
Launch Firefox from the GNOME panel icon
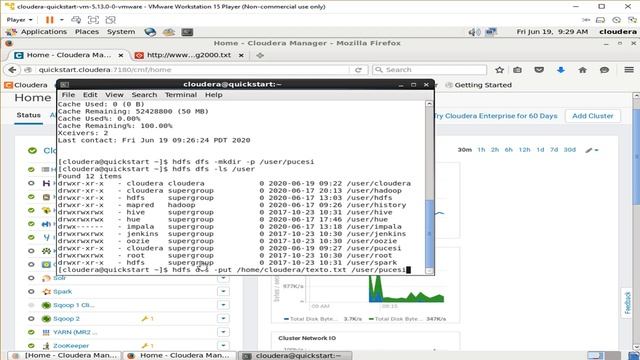click(150, 32)
